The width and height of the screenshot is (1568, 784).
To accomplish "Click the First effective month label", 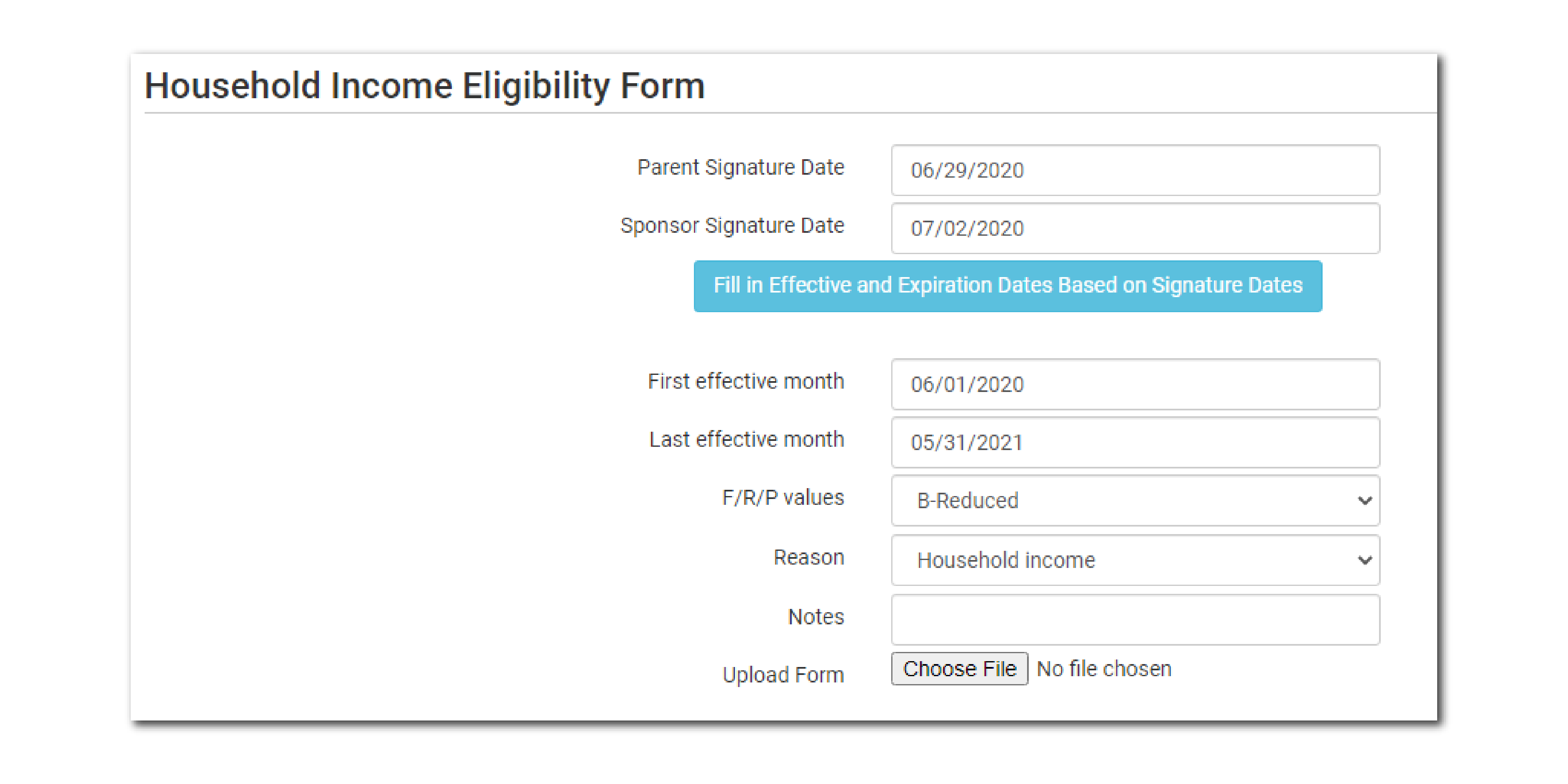I will pos(746,382).
